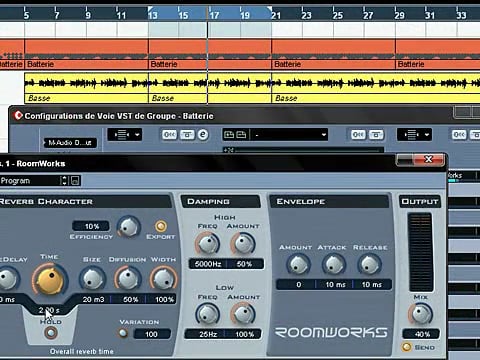Image resolution: width=480 pixels, height=360 pixels.
Task: Select the Batterie clip starting at bar 21
Action: pos(333,54)
